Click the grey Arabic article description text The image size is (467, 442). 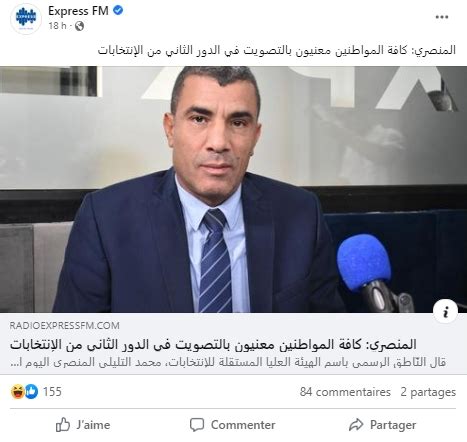tap(228, 362)
